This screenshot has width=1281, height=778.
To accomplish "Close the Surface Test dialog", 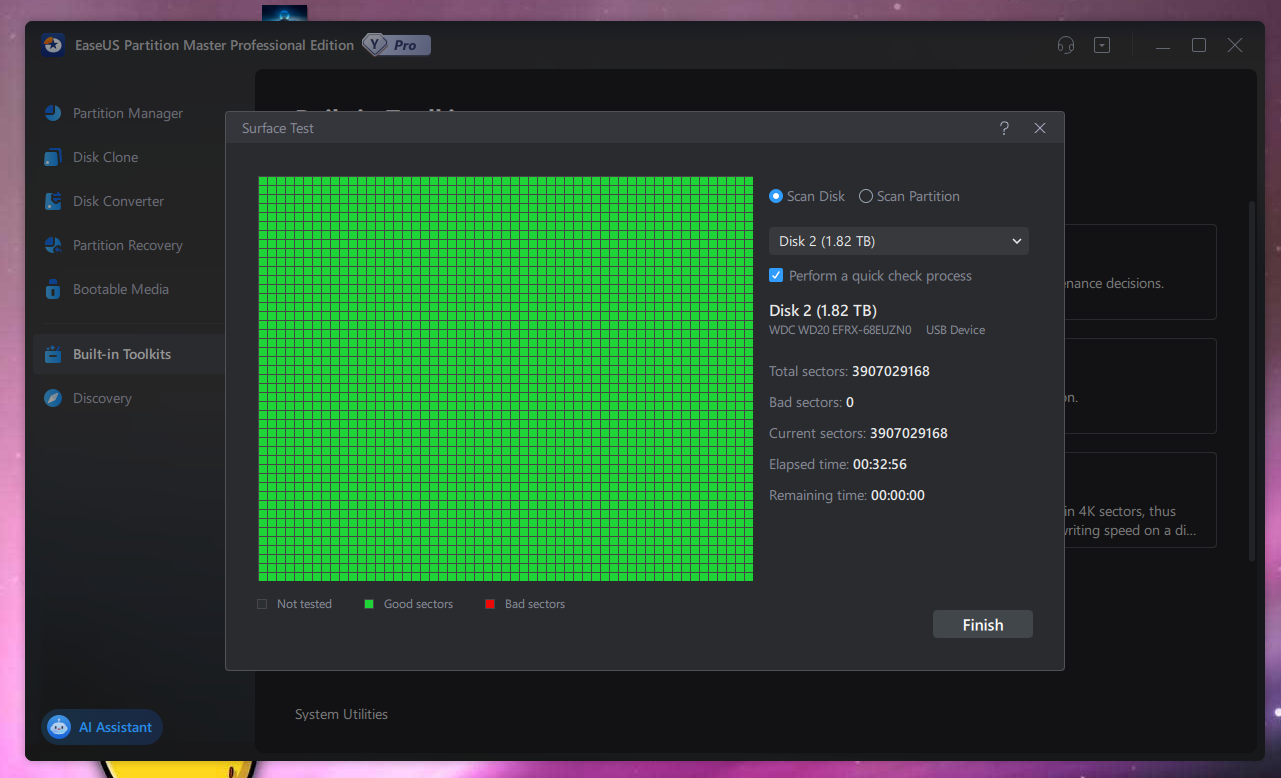I will coord(1040,128).
